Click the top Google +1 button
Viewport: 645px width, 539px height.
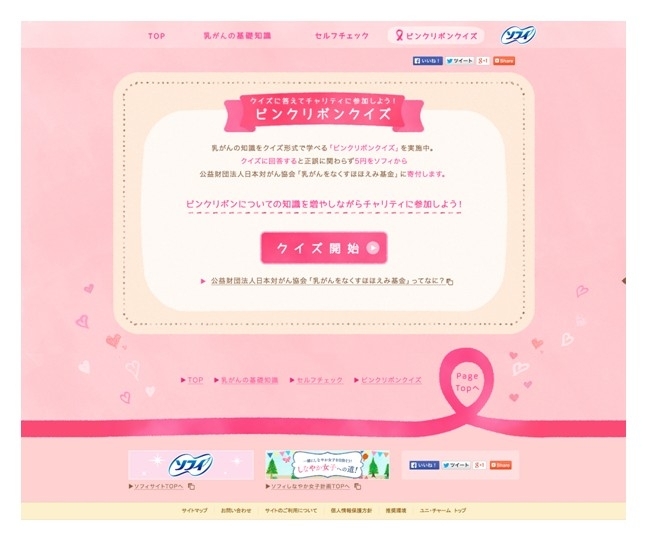(x=483, y=61)
